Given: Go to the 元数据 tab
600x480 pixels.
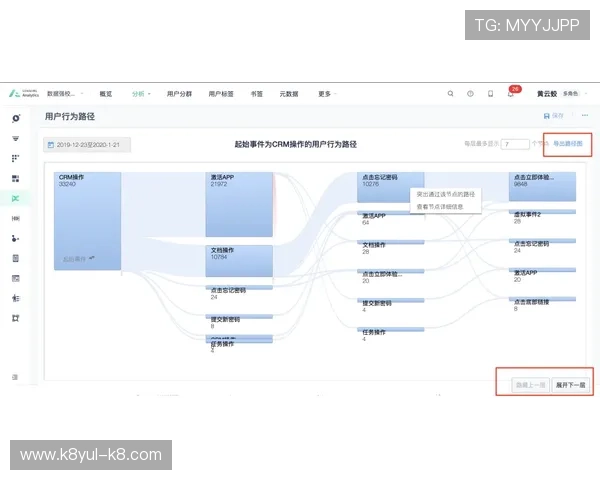Looking at the screenshot, I should tap(289, 94).
